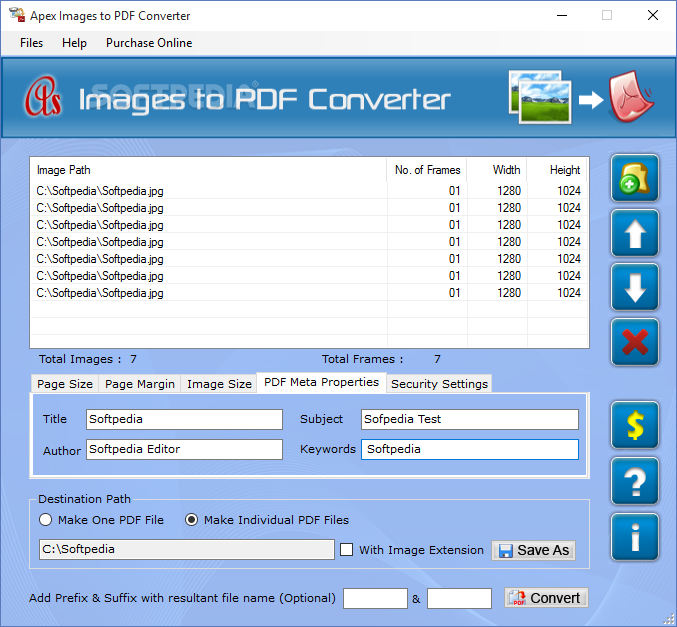The width and height of the screenshot is (677, 627).
Task: Open the Security Settings tab
Action: [439, 384]
